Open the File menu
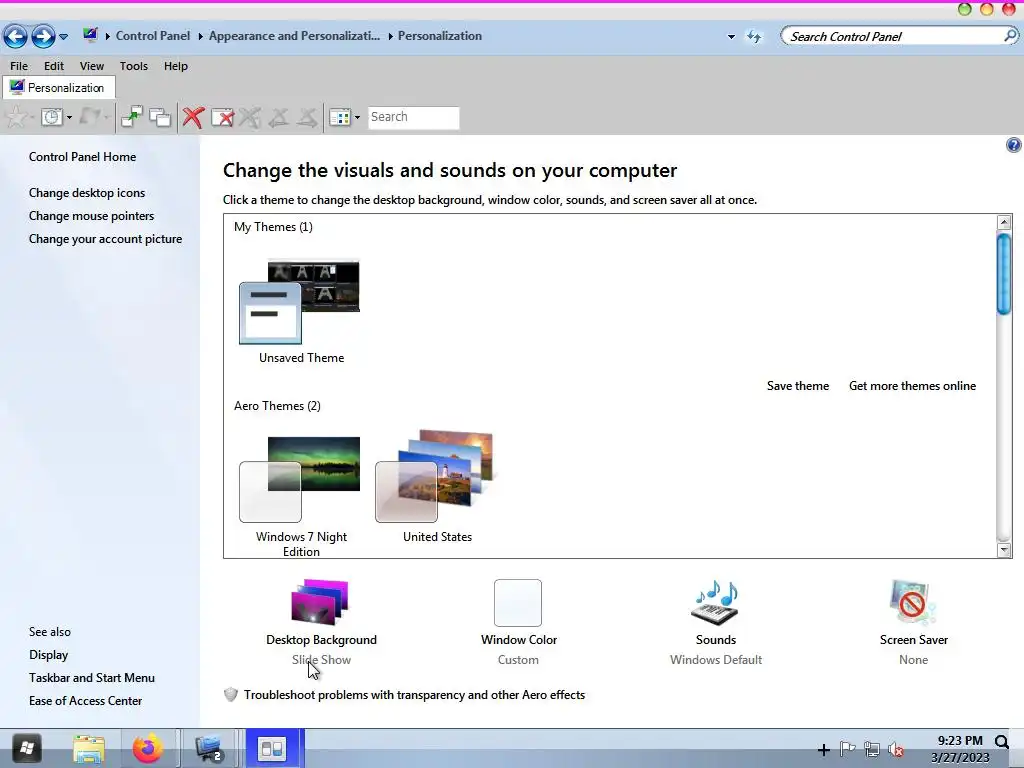 pos(19,66)
